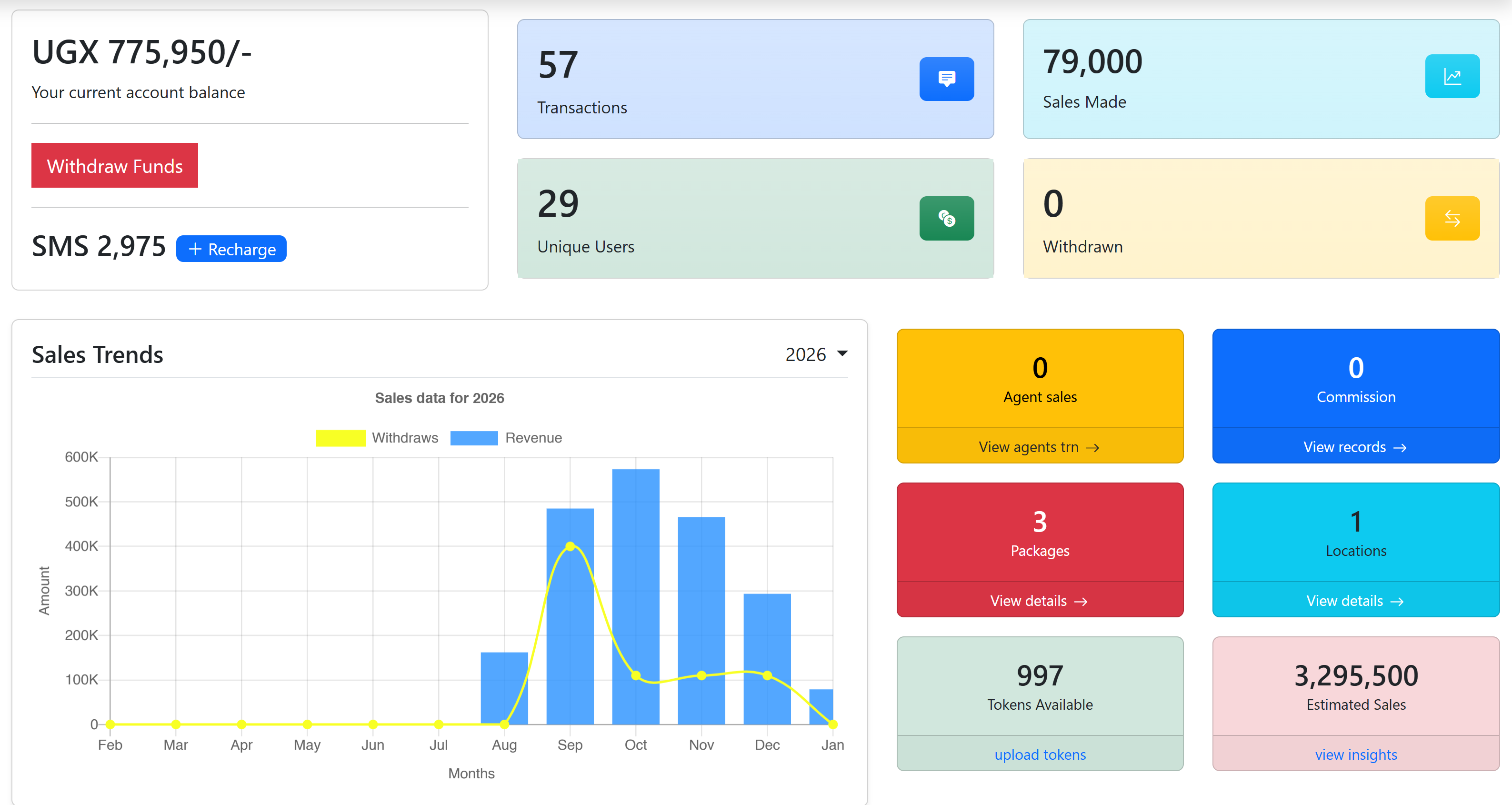Click the line chart icon on Sales Made card
1512x805 pixels.
pos(1453,76)
